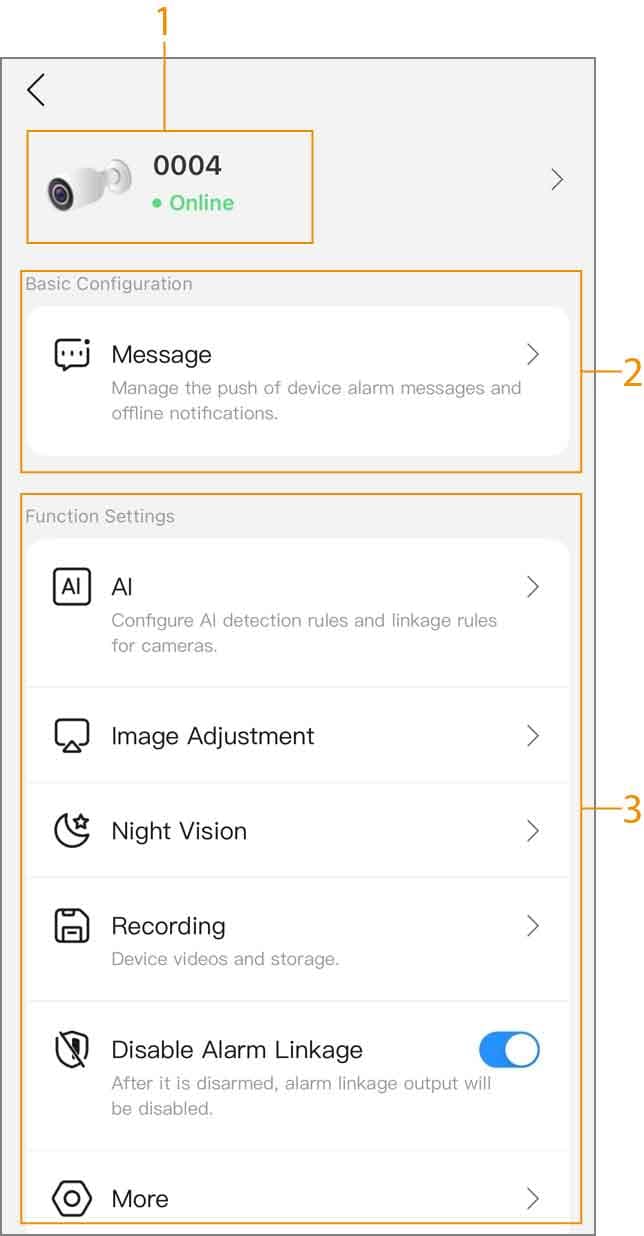Go back using the top-left arrow

coord(36,90)
